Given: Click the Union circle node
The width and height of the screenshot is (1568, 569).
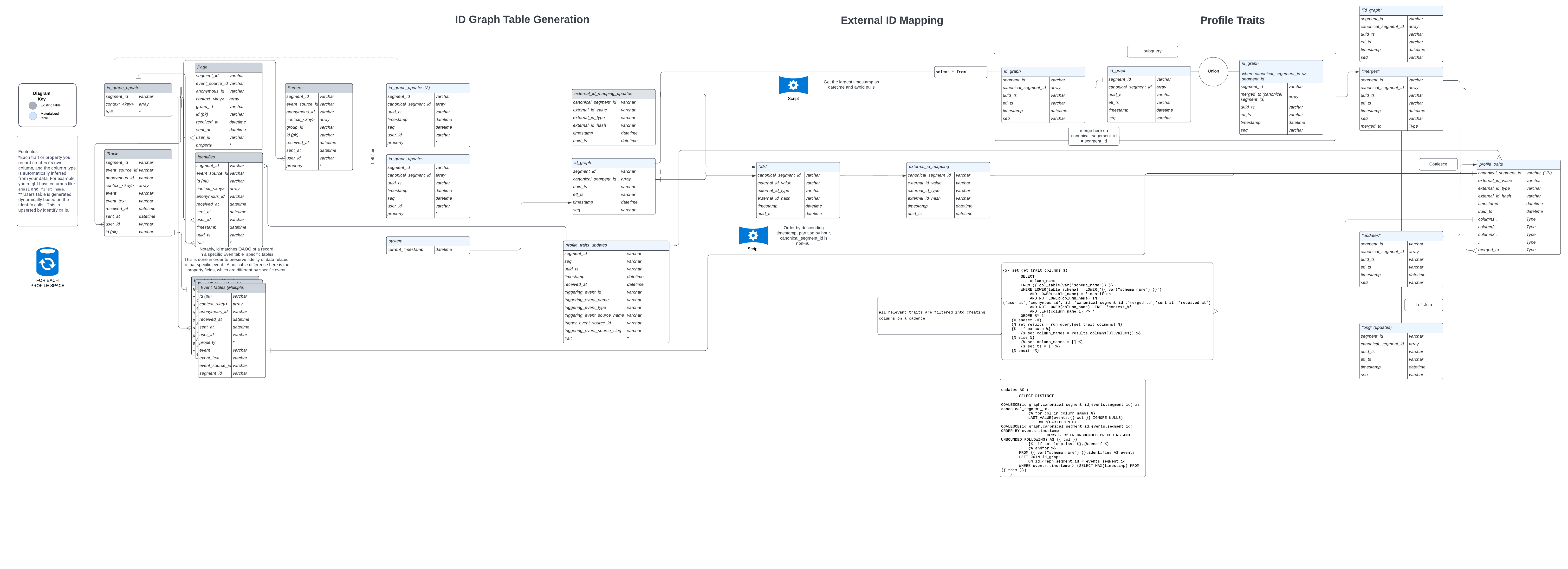Looking at the screenshot, I should [1213, 71].
